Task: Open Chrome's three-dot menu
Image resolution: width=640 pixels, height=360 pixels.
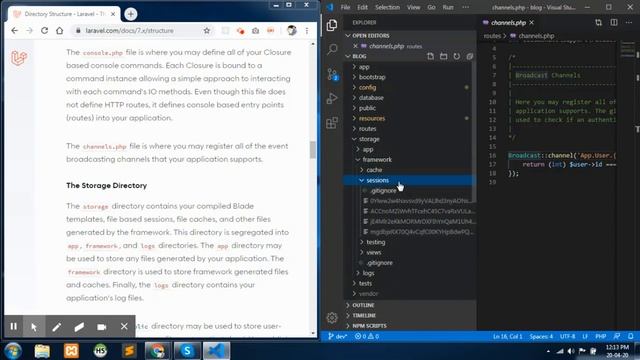Action: point(307,31)
